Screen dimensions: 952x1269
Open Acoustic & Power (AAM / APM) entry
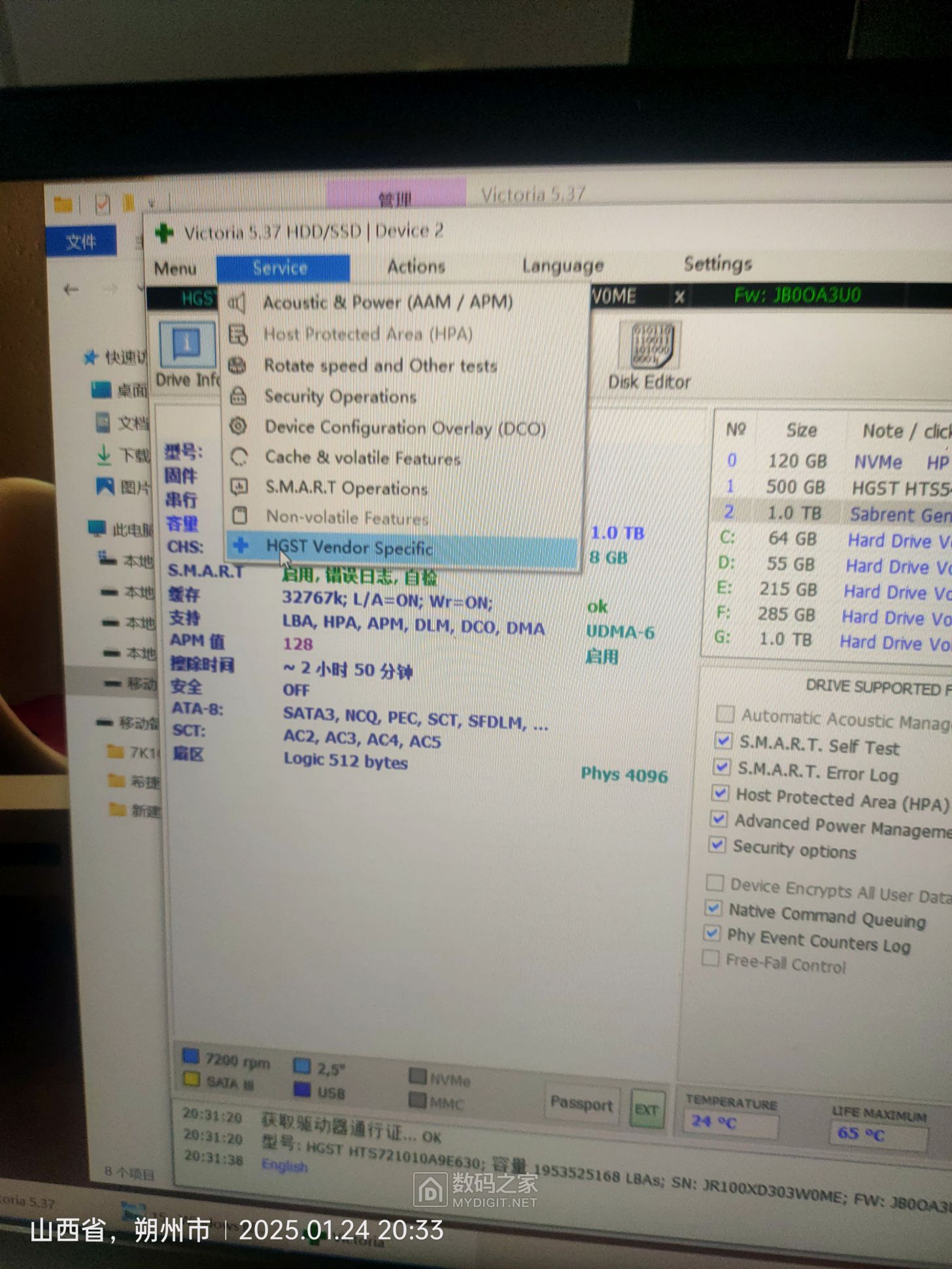click(387, 302)
